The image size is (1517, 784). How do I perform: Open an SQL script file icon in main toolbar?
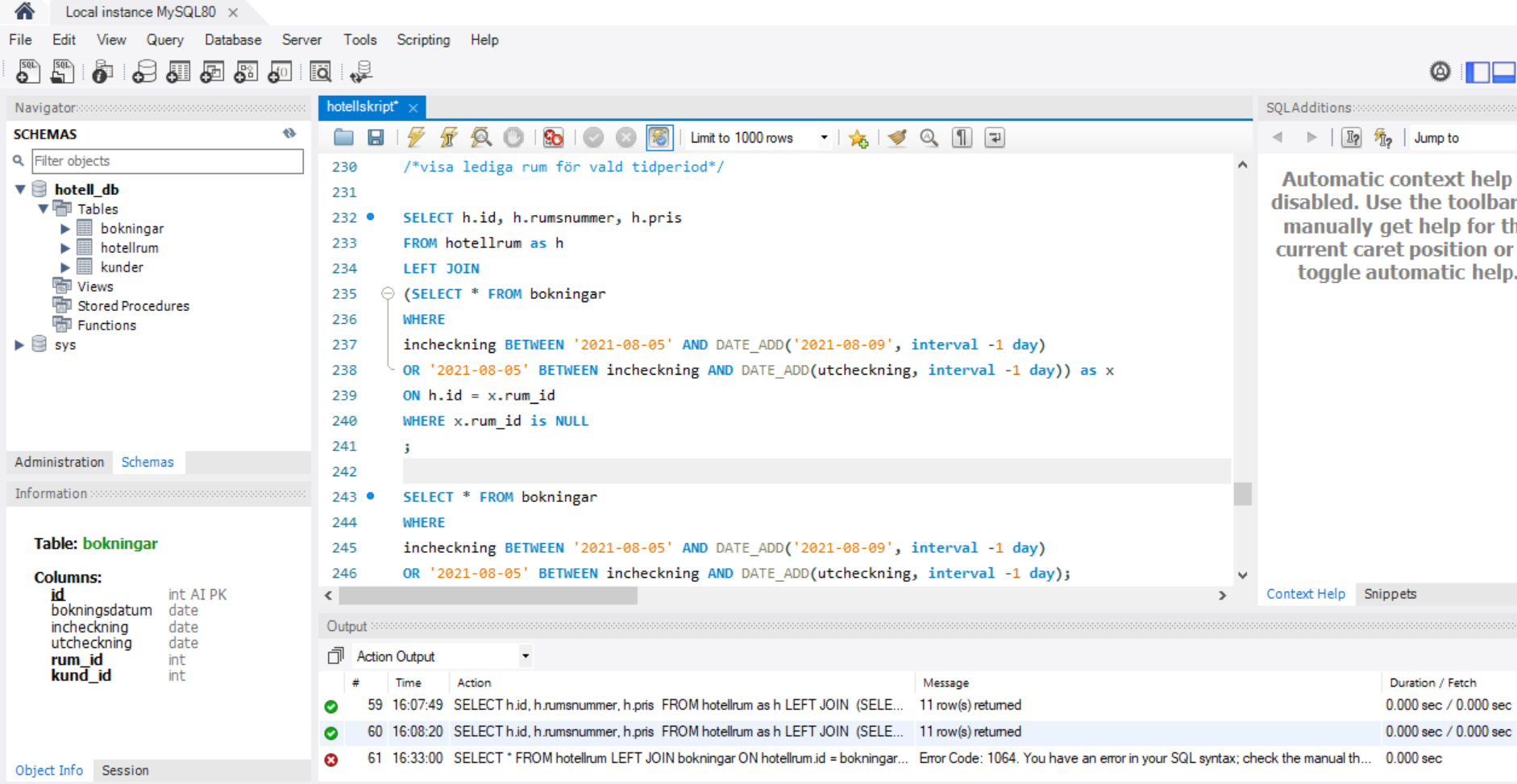(x=62, y=72)
